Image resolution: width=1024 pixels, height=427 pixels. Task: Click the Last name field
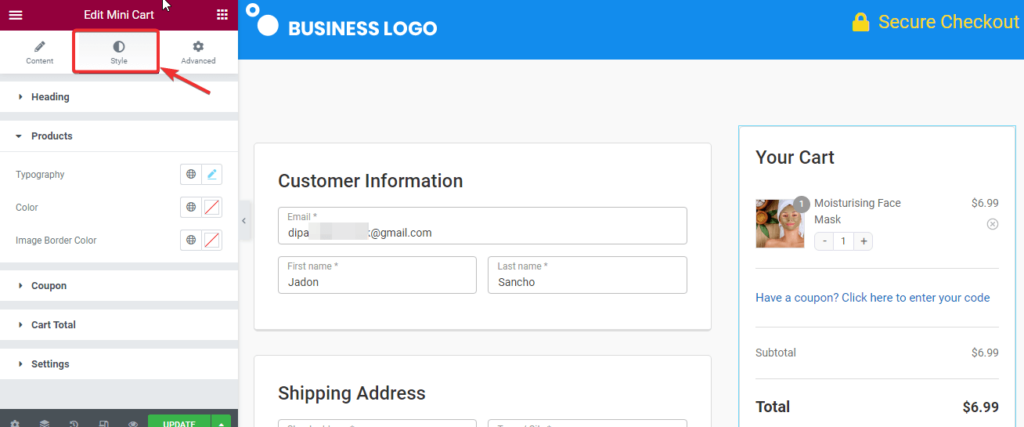(x=587, y=275)
